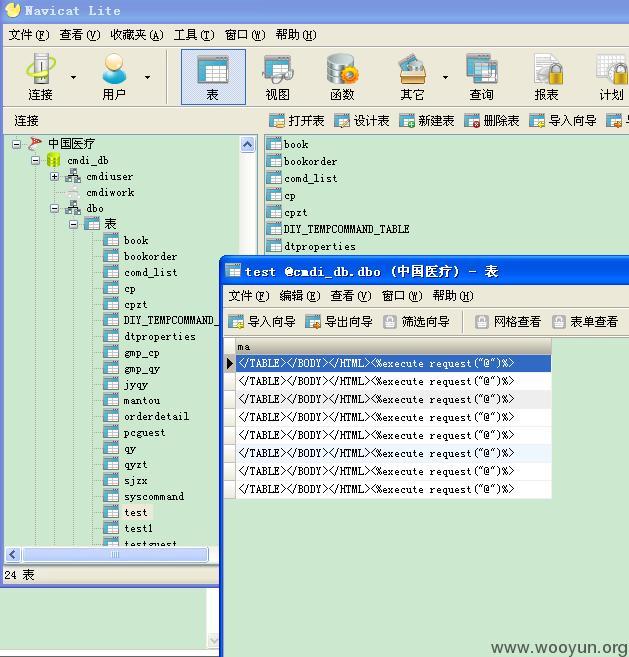Collapse the 表 tables node in tree
This screenshot has height=657, width=629.
(x=73, y=224)
